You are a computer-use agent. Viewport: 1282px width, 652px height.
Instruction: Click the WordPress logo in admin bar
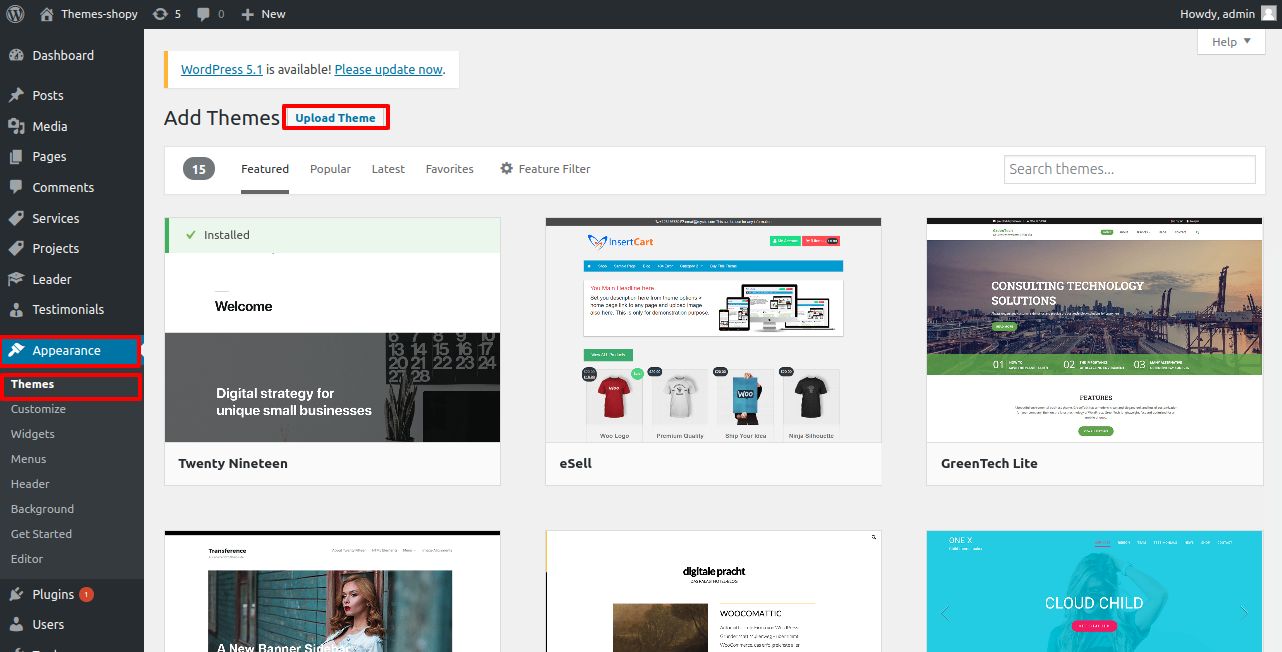coord(15,14)
